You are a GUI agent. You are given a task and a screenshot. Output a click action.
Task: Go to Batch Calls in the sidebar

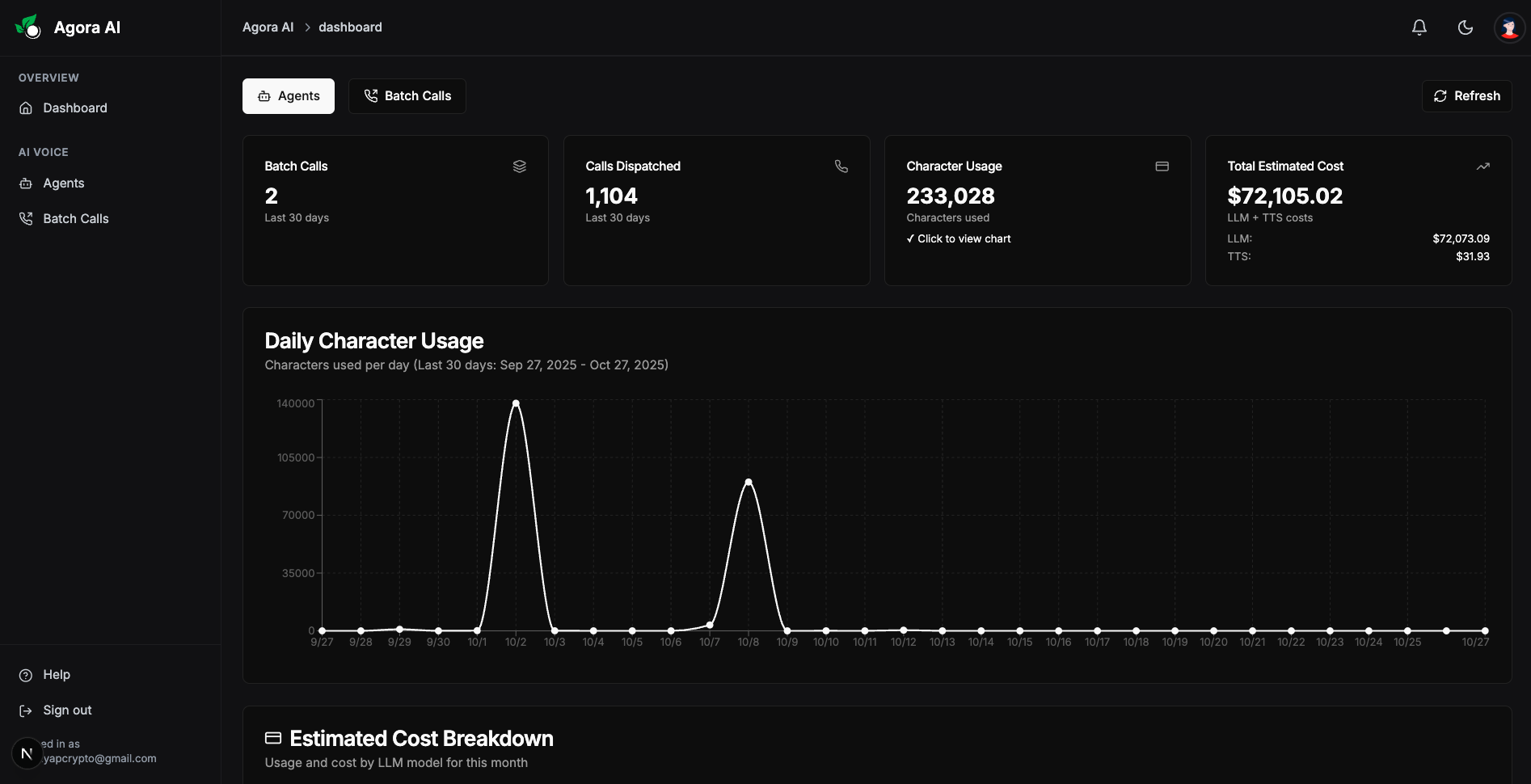pos(75,219)
